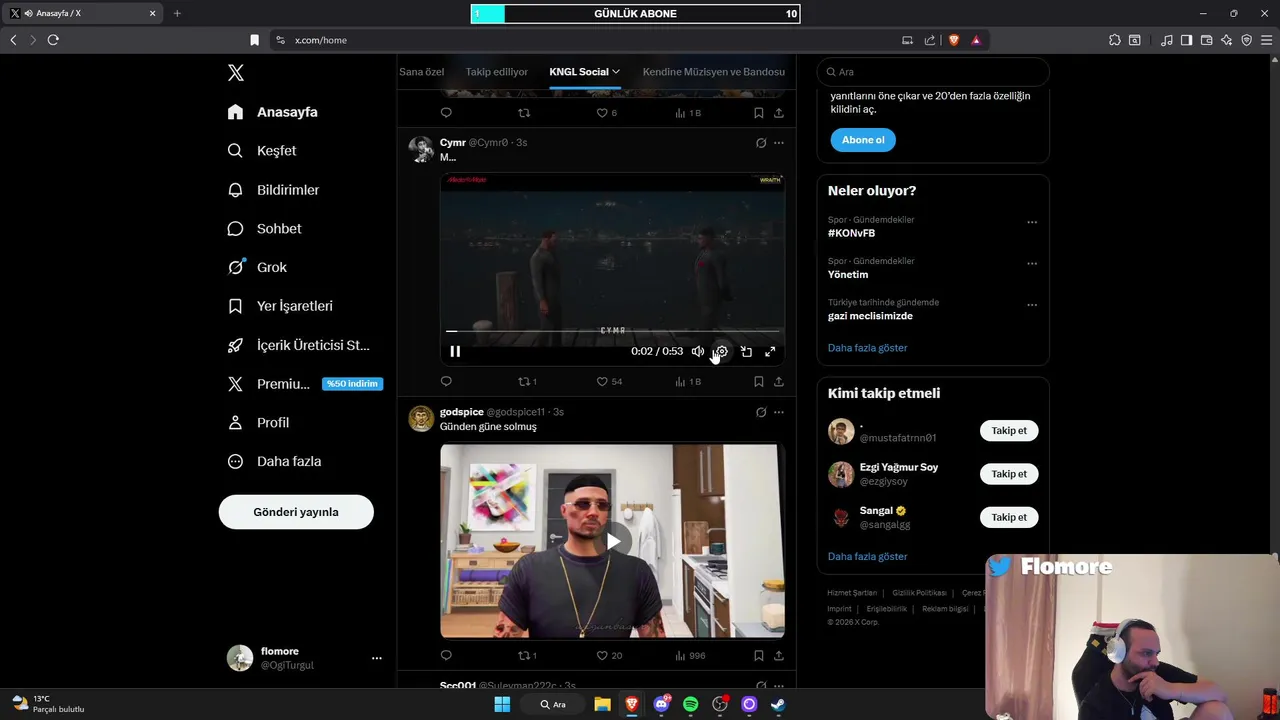Image resolution: width=1280 pixels, height=720 pixels.
Task: Open Spotify from taskbar
Action: point(690,704)
